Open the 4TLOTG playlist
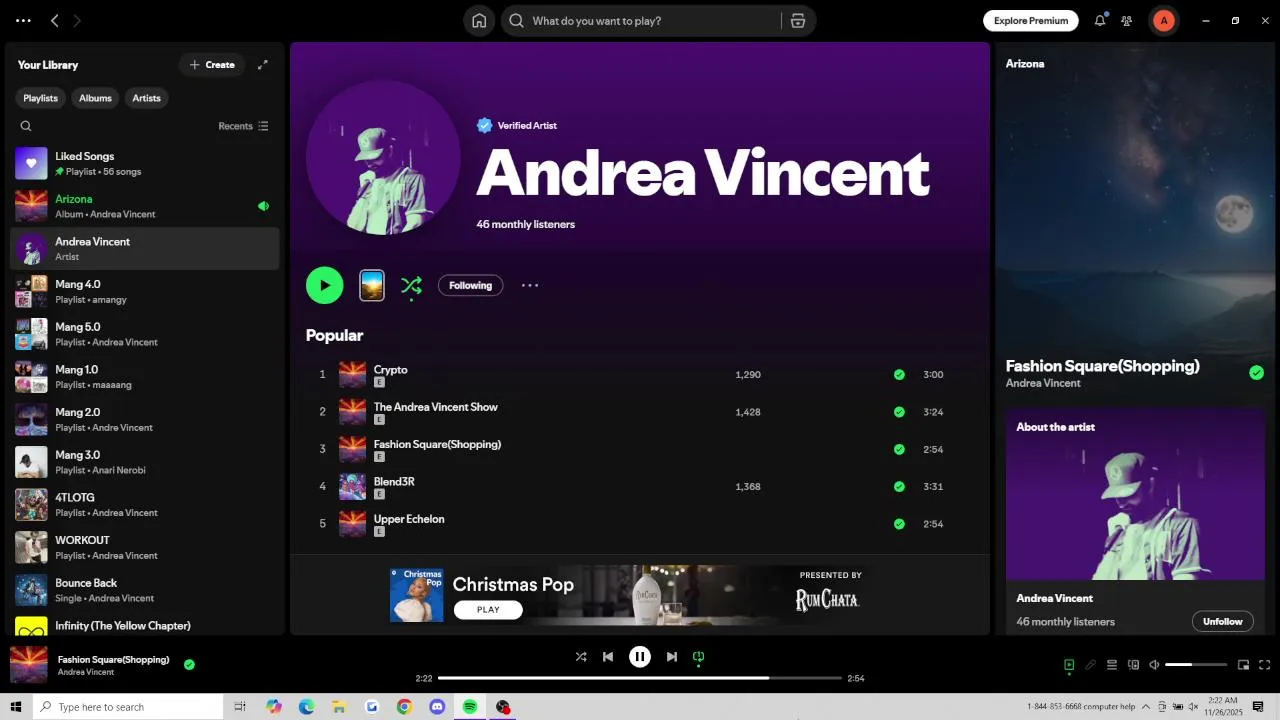The height and width of the screenshot is (720, 1280). 145,504
